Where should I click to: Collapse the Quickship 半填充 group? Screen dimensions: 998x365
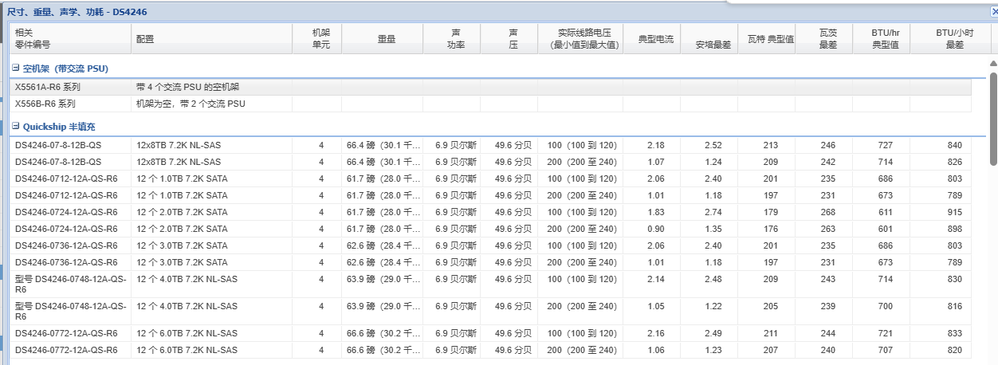pos(17,126)
